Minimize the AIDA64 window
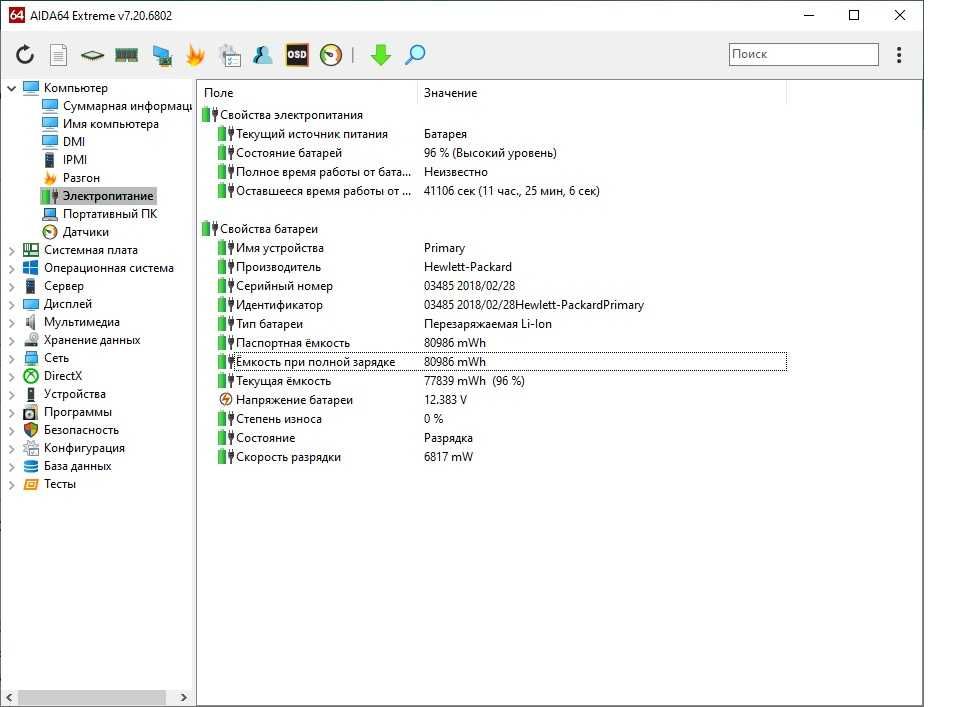 (x=809, y=15)
